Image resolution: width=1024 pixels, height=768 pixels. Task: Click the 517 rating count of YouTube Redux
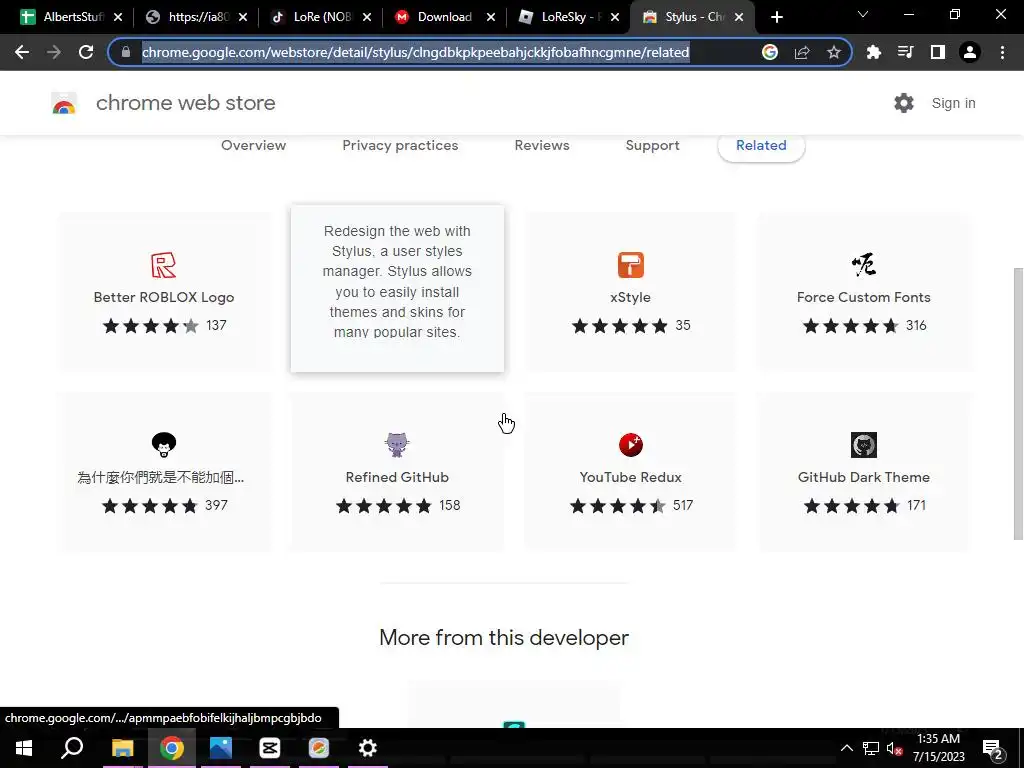pos(683,505)
